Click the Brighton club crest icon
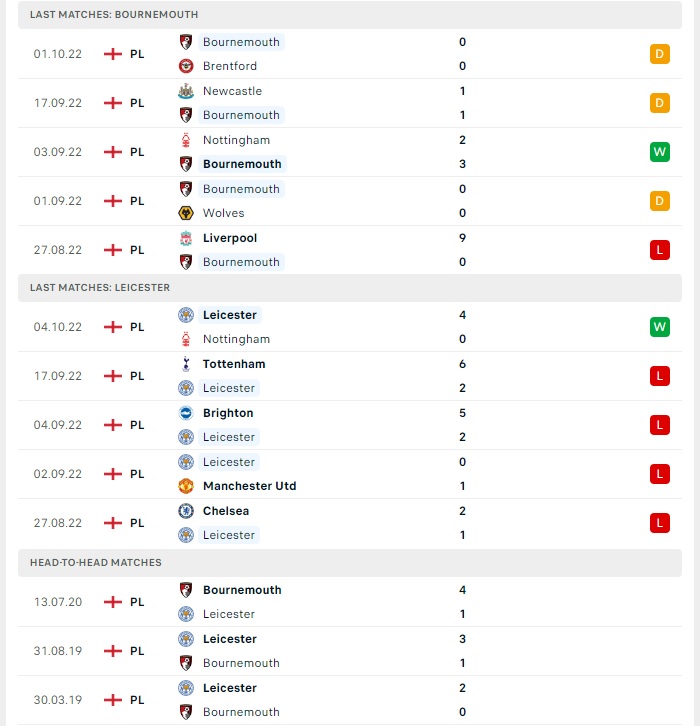This screenshot has height=726, width=700. pos(186,413)
